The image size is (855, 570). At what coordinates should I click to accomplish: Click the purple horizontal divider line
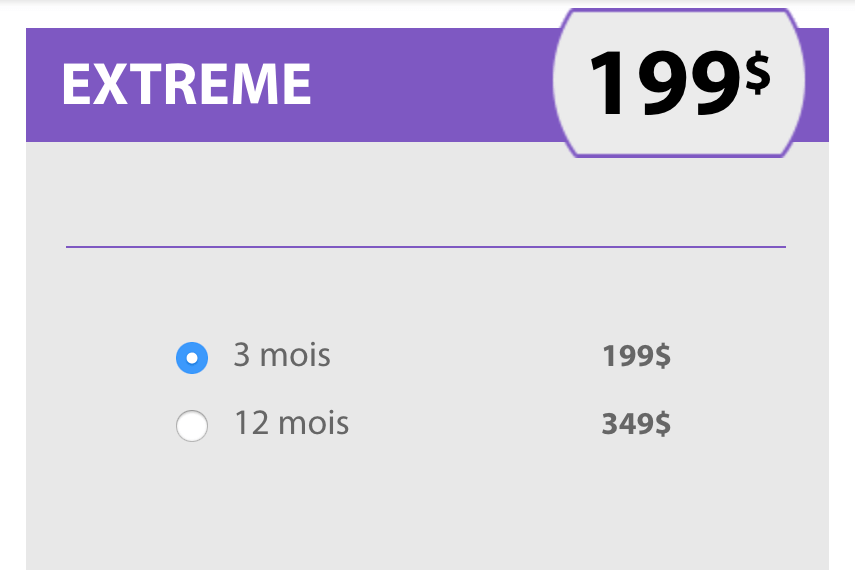425,246
